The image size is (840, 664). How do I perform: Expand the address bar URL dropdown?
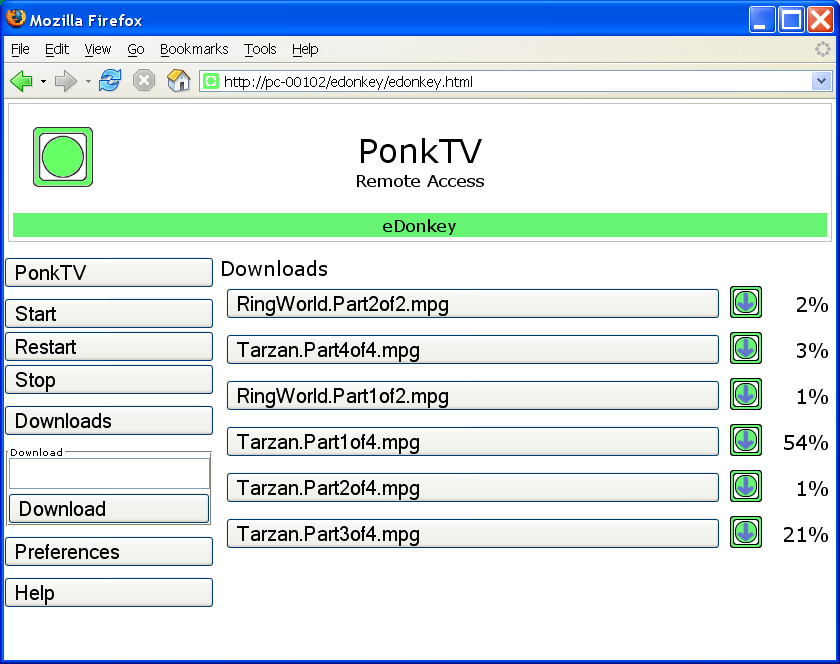(821, 81)
